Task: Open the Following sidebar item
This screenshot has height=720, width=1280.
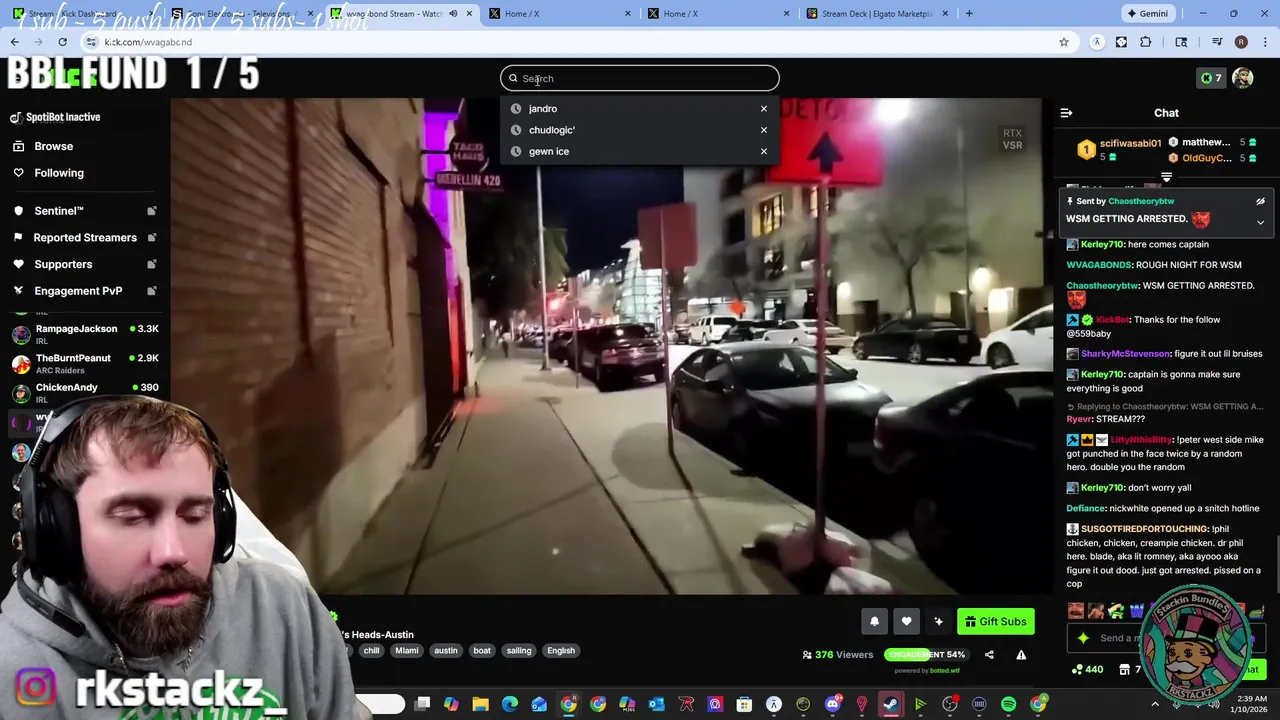Action: [x=59, y=173]
